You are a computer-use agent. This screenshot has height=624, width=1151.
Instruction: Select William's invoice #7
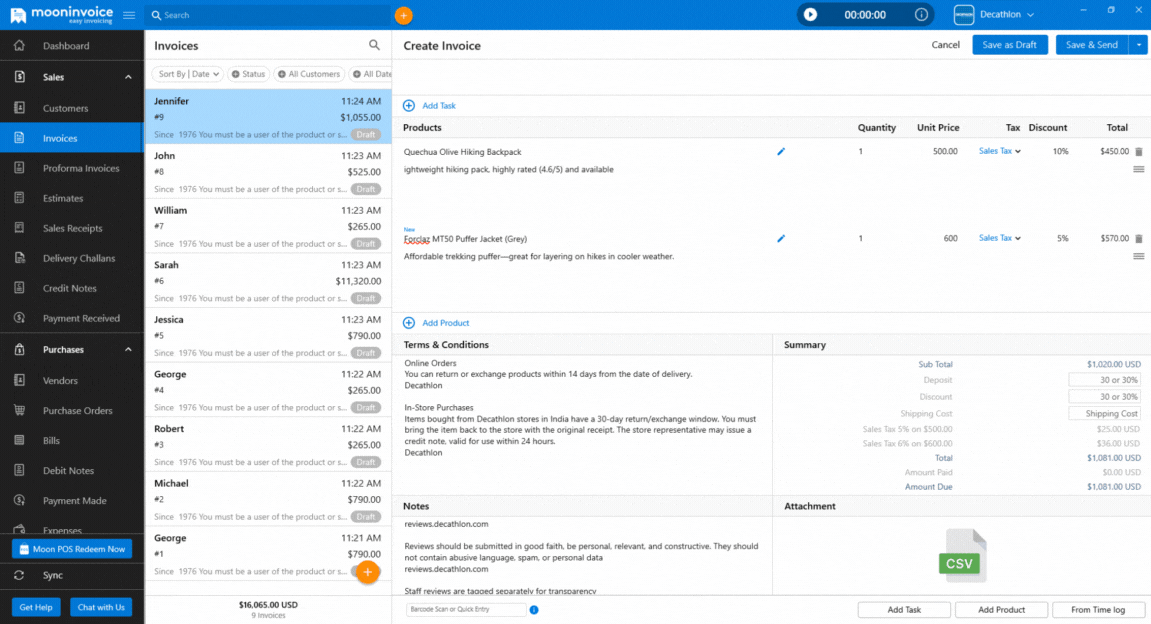click(x=268, y=226)
